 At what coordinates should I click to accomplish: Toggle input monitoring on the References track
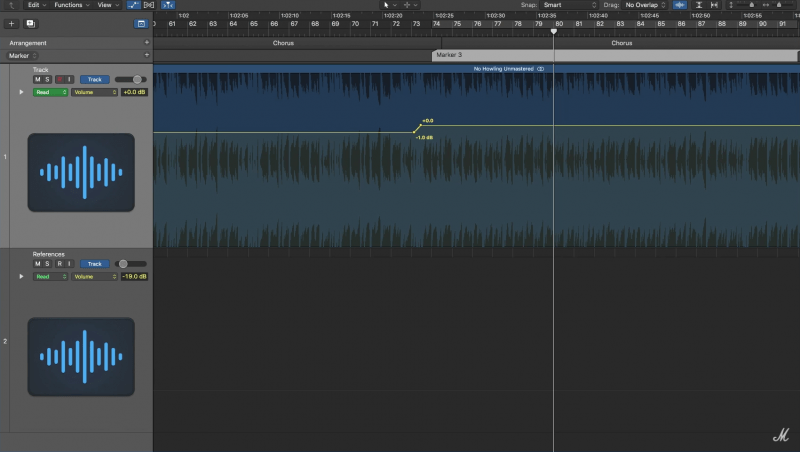[69, 264]
